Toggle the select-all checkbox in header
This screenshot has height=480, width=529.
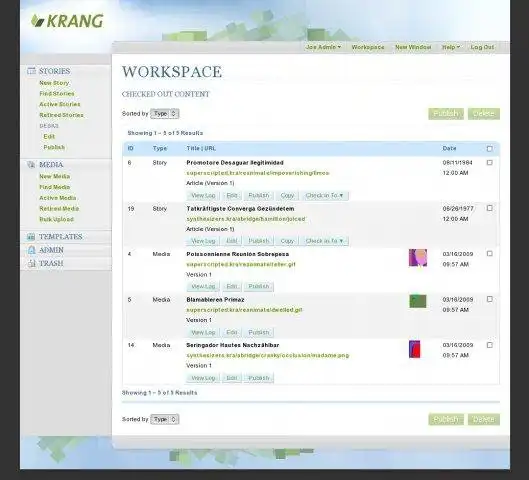(490, 148)
